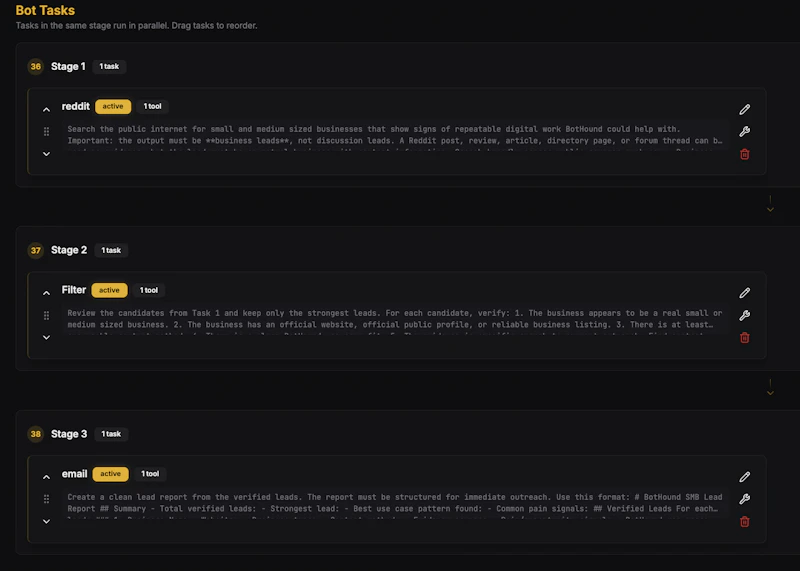Move reddit task up with chevron
The image size is (800, 571).
click(x=46, y=110)
